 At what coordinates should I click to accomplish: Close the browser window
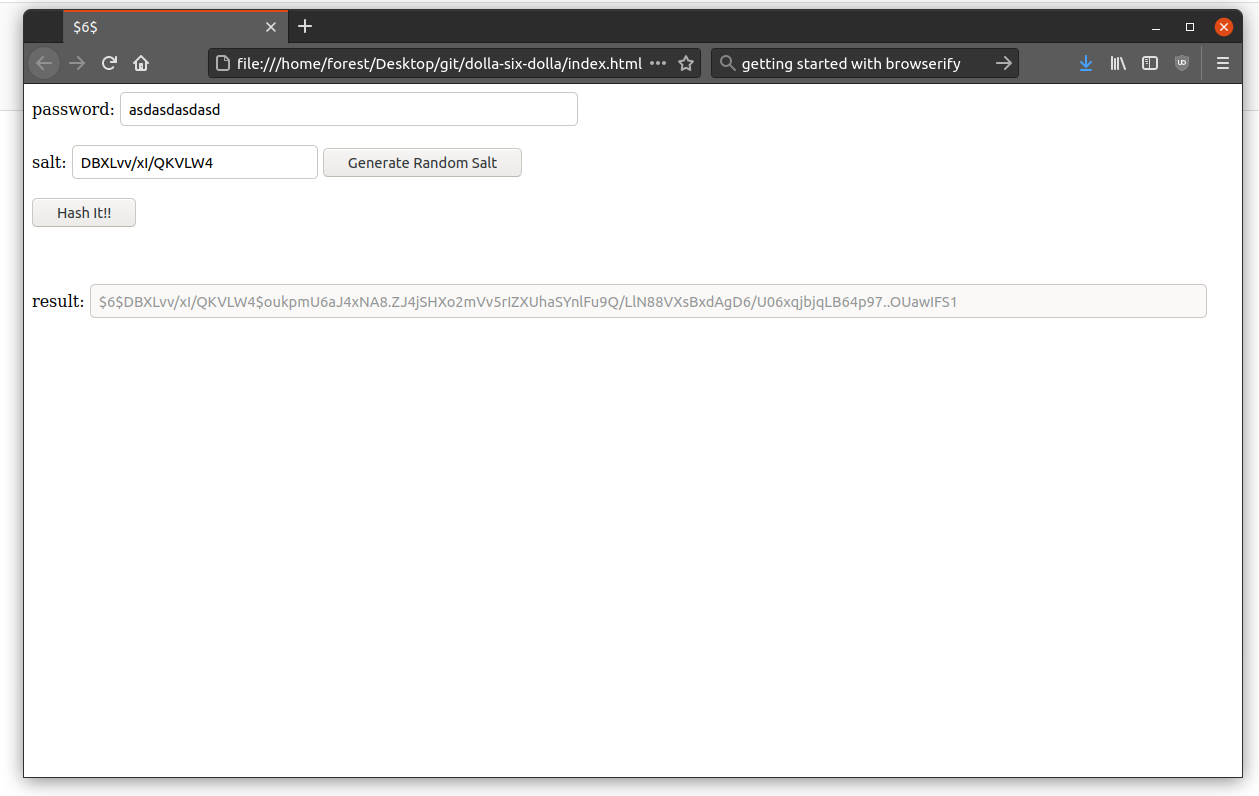pos(1223,27)
